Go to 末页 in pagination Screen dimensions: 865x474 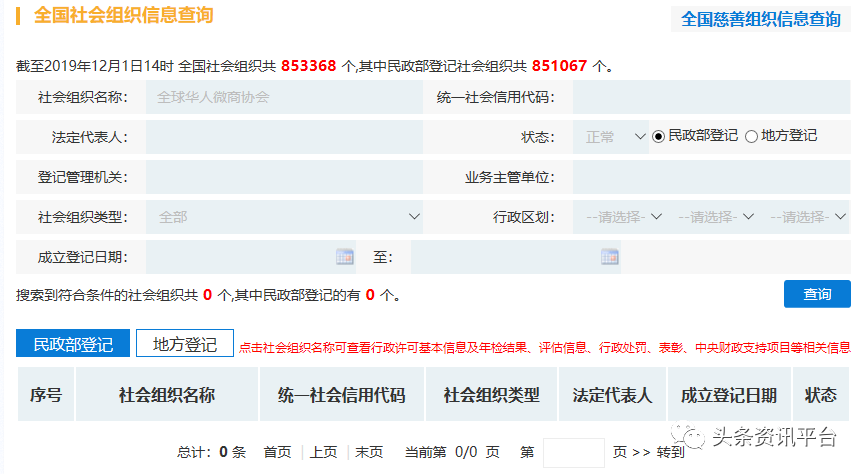point(369,452)
